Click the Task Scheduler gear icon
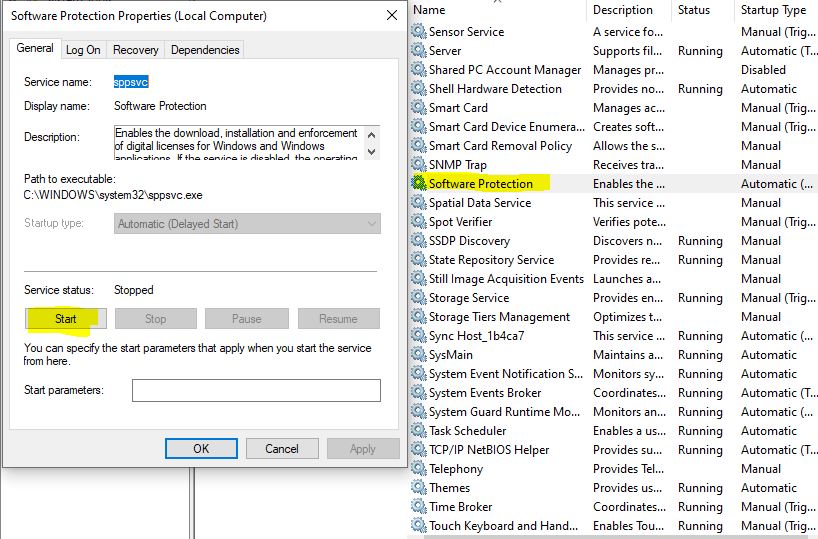Screen dimensions: 818x539 419,430
